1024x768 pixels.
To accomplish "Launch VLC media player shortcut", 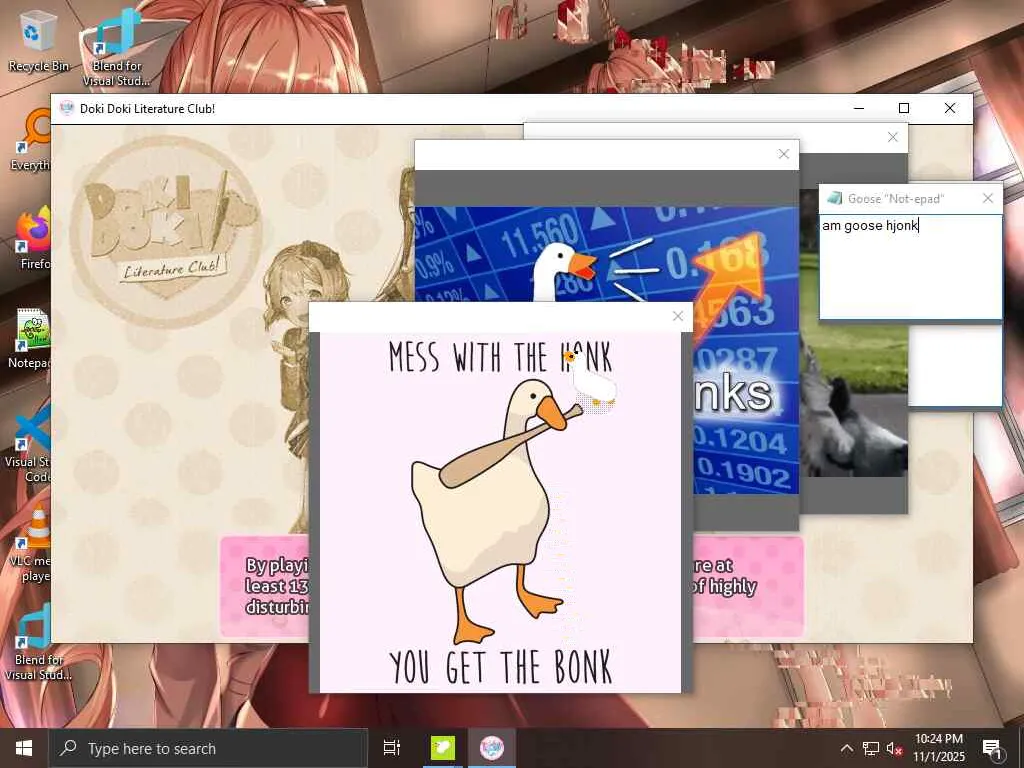I will pyautogui.click(x=30, y=543).
